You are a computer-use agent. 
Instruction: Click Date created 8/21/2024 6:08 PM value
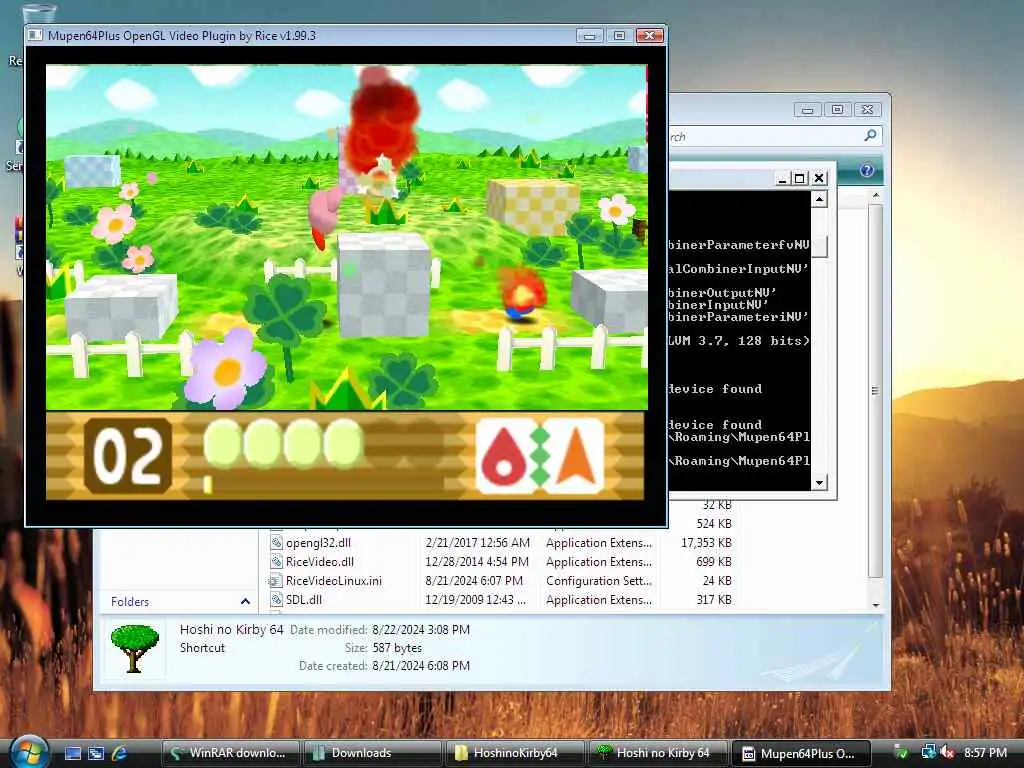[421, 666]
